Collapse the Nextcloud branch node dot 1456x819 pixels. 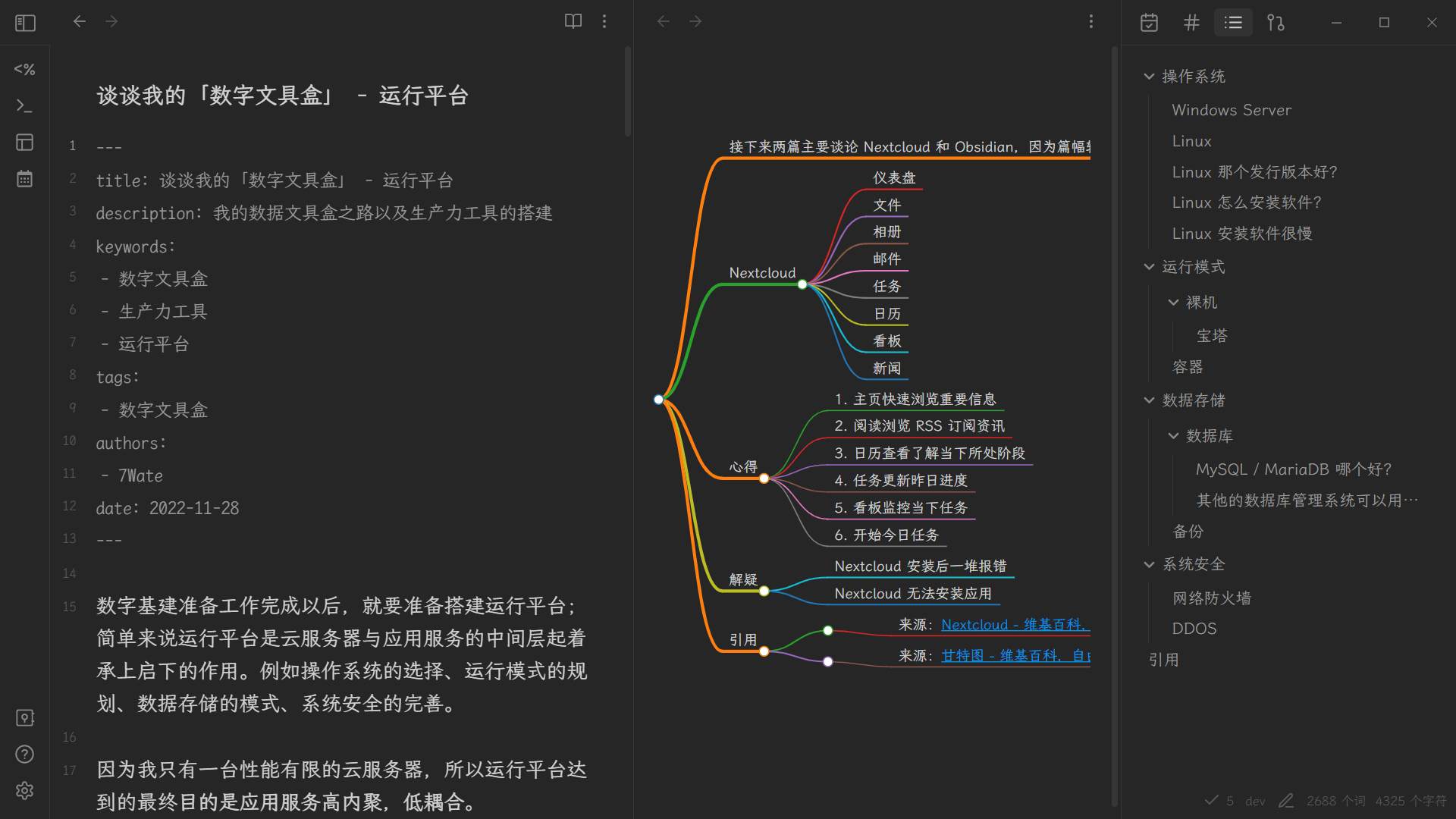pyautogui.click(x=802, y=284)
